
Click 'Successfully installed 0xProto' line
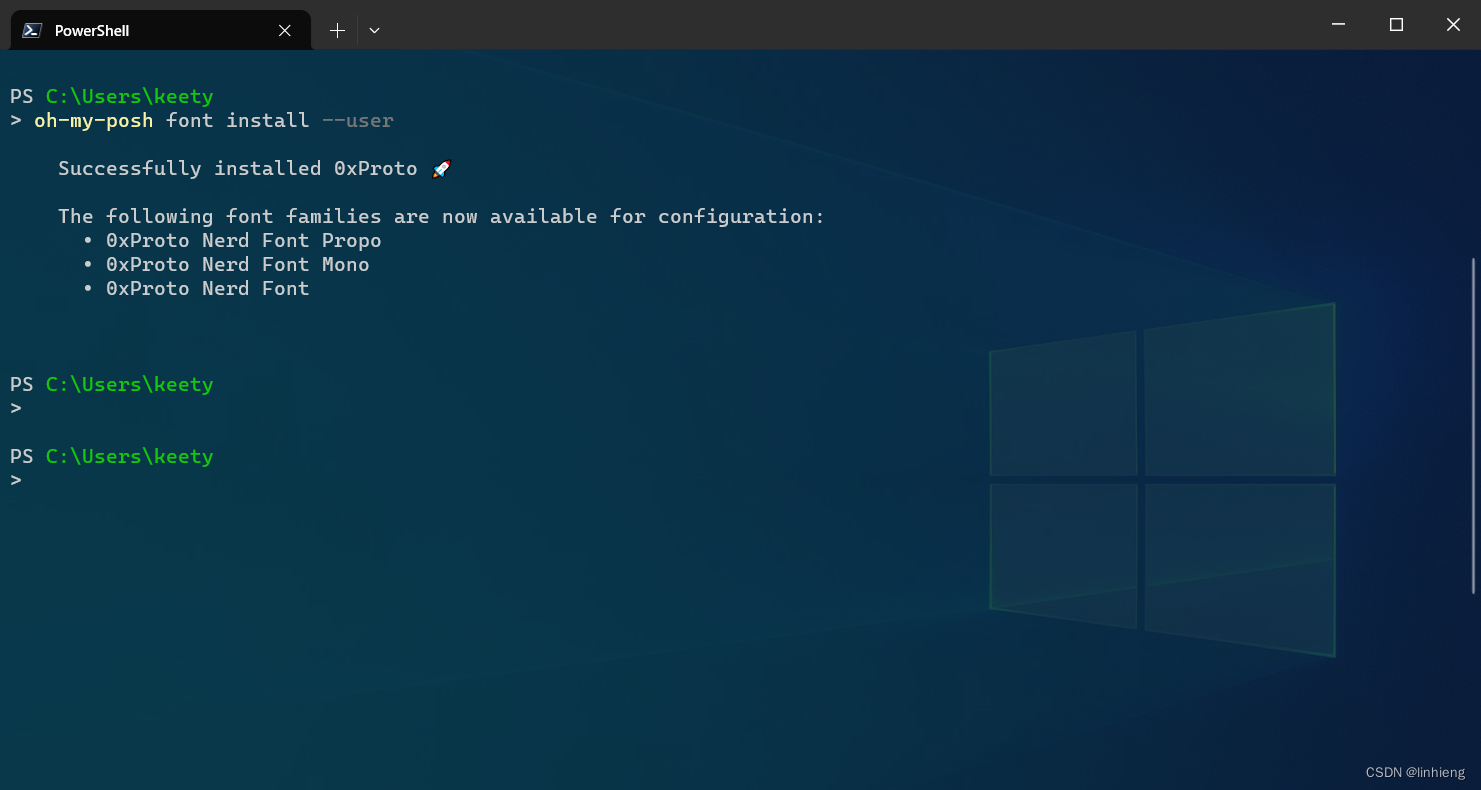tap(238, 168)
